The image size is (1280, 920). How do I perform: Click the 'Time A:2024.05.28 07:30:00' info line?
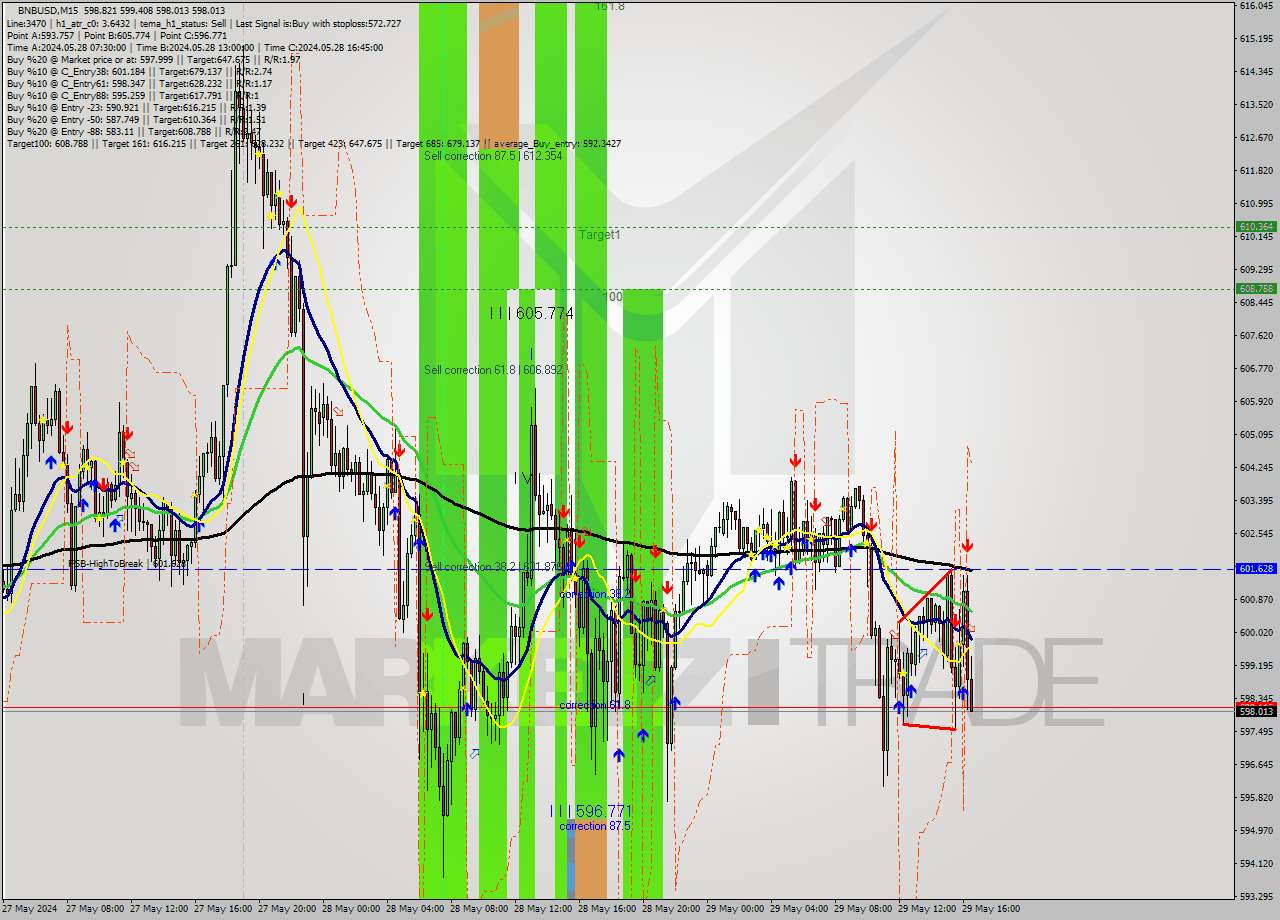pos(194,47)
